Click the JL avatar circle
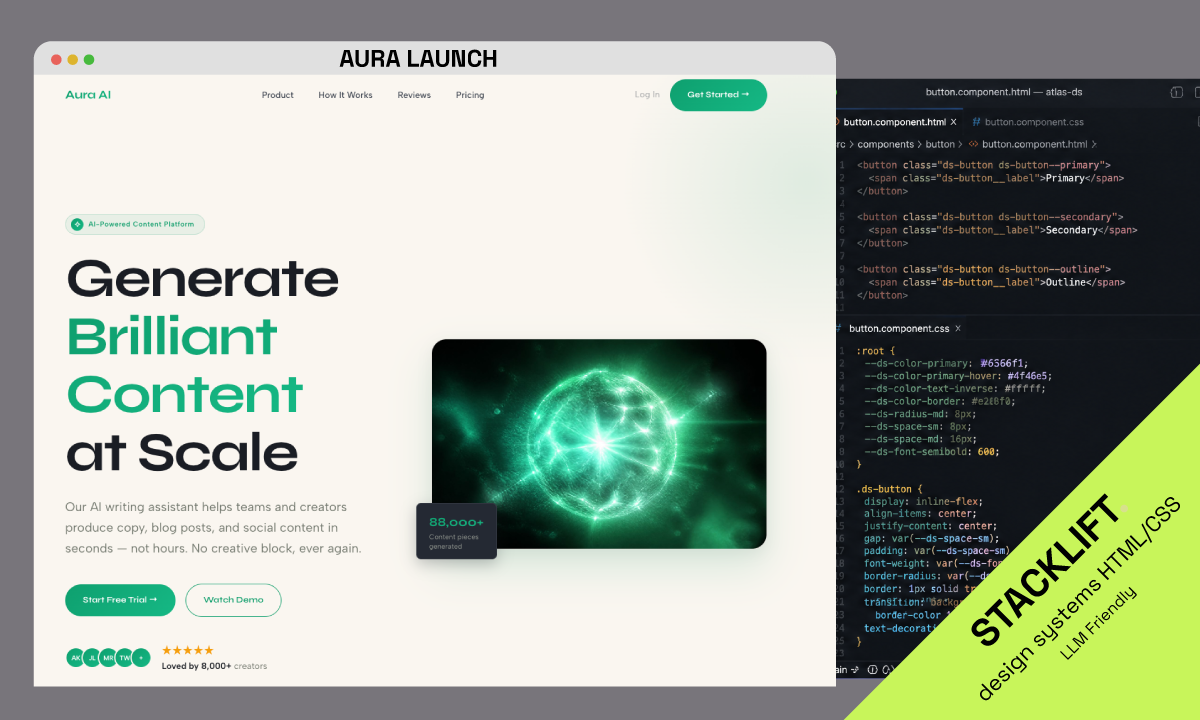1200x720 pixels. pyautogui.click(x=92, y=658)
